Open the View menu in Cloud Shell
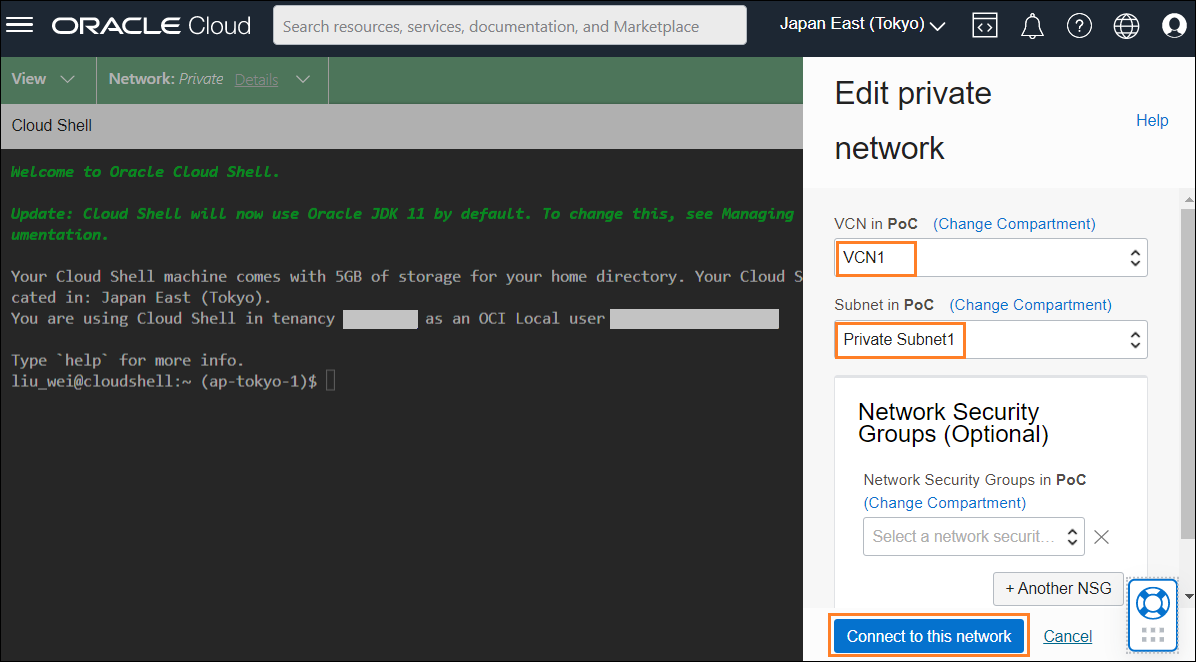This screenshot has height=662, width=1196. [x=45, y=78]
